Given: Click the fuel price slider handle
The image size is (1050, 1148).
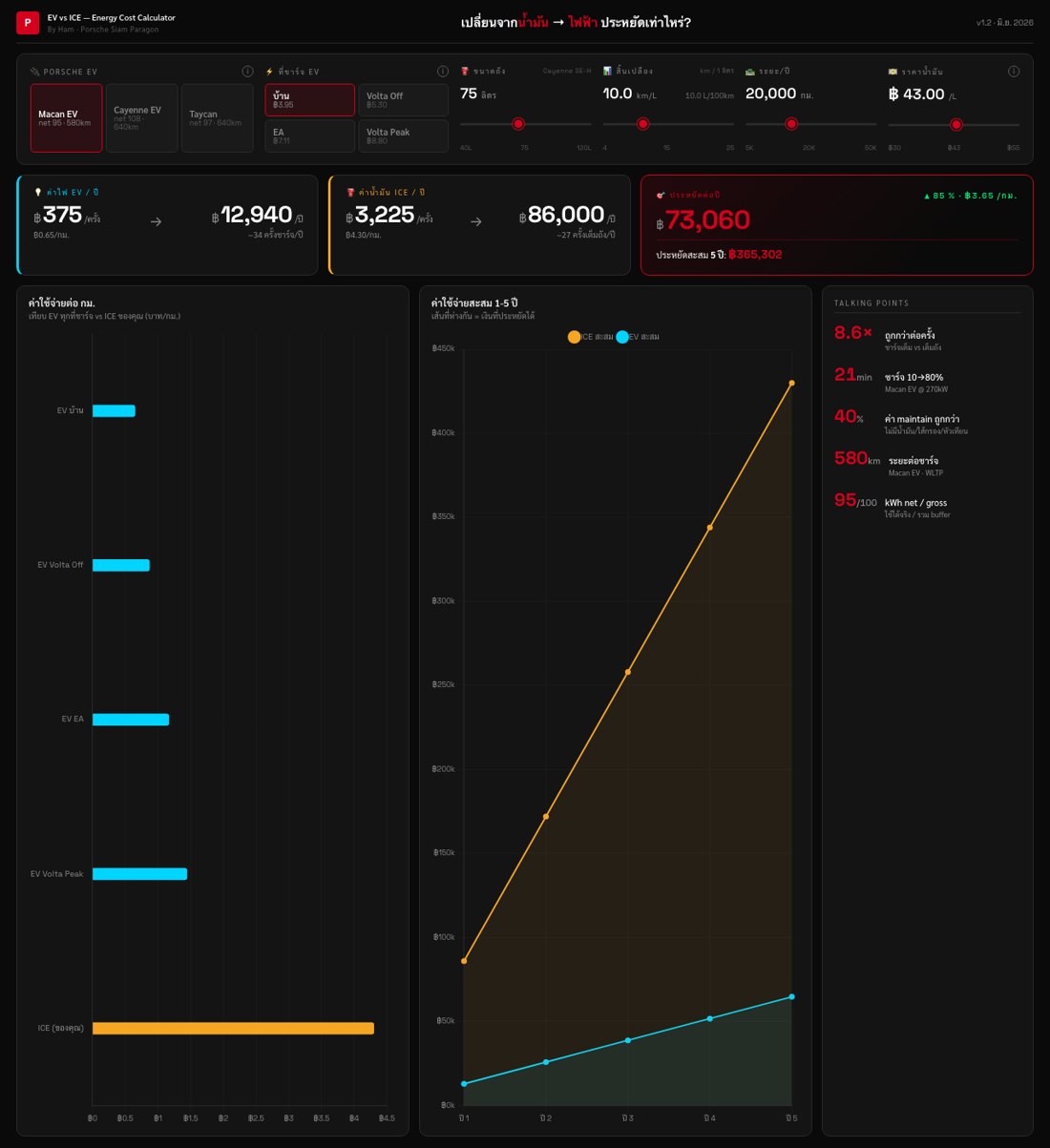Looking at the screenshot, I should (955, 125).
